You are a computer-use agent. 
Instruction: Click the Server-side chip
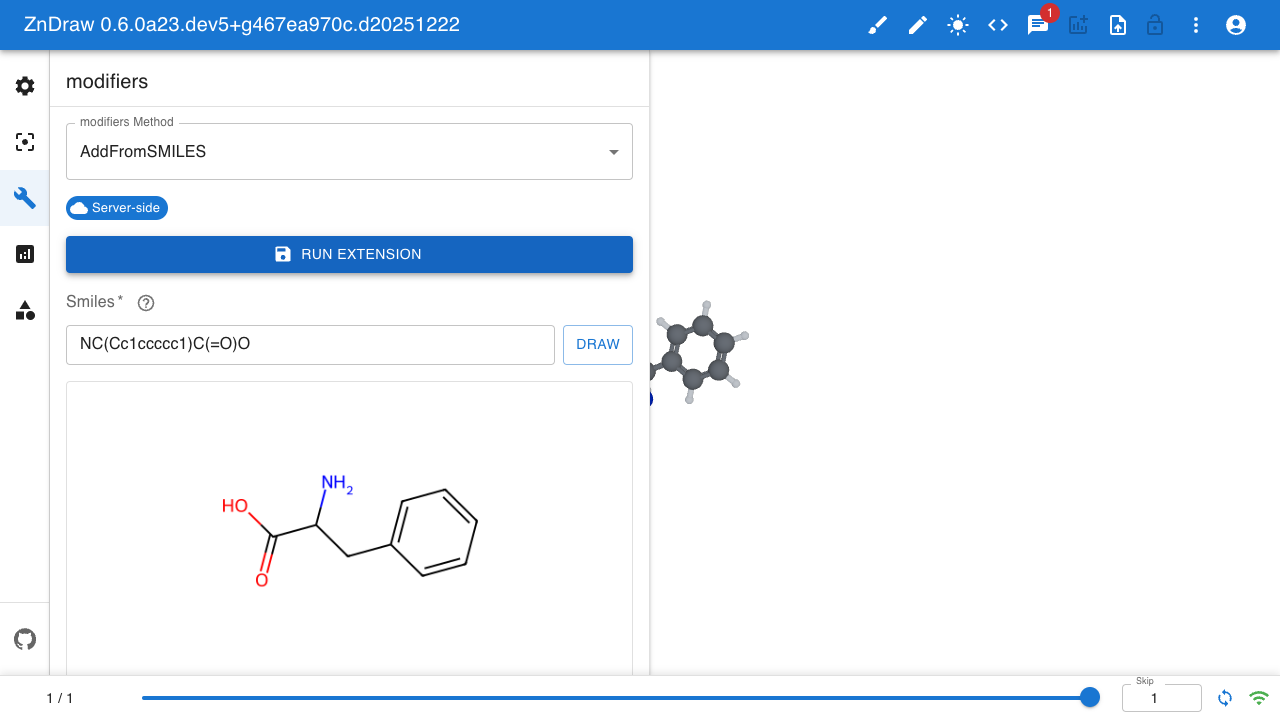117,208
